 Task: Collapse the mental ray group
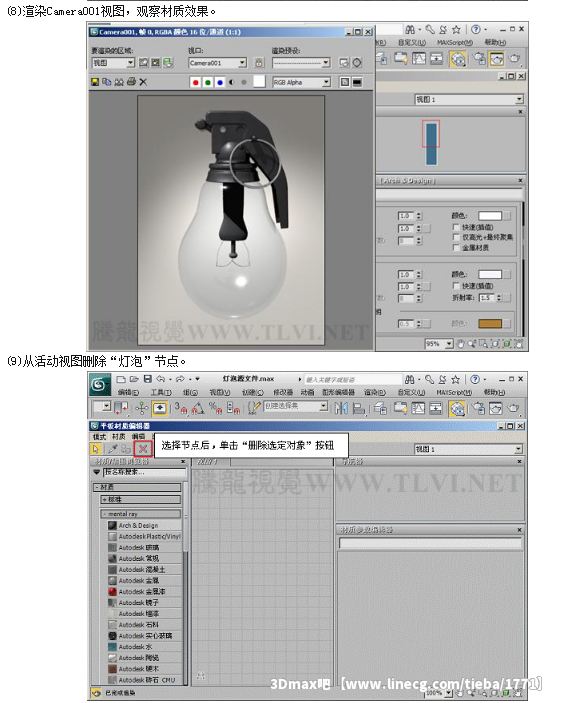click(141, 514)
